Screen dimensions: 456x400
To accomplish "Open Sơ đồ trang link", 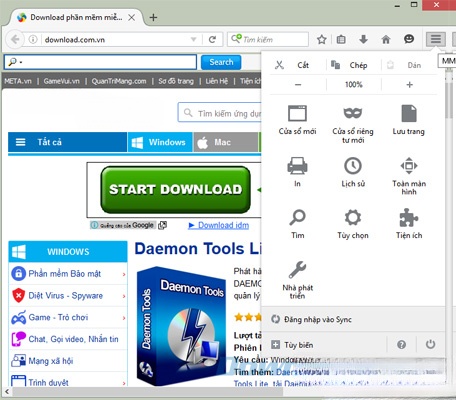I will [176, 81].
